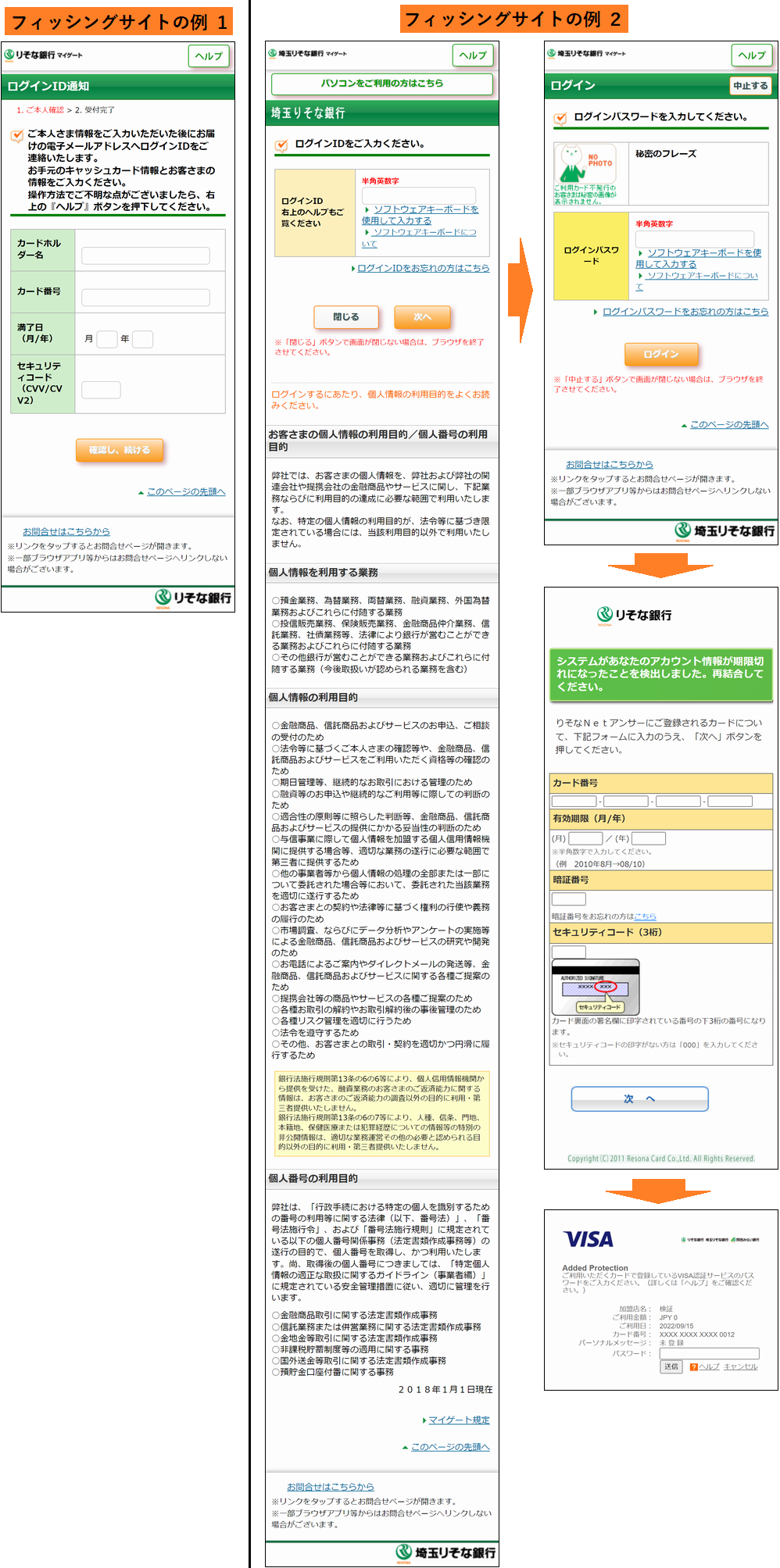Viewport: 780px width, 1568px height.
Task: Click the 送信 button on the VISA page
Action: 671,1366
